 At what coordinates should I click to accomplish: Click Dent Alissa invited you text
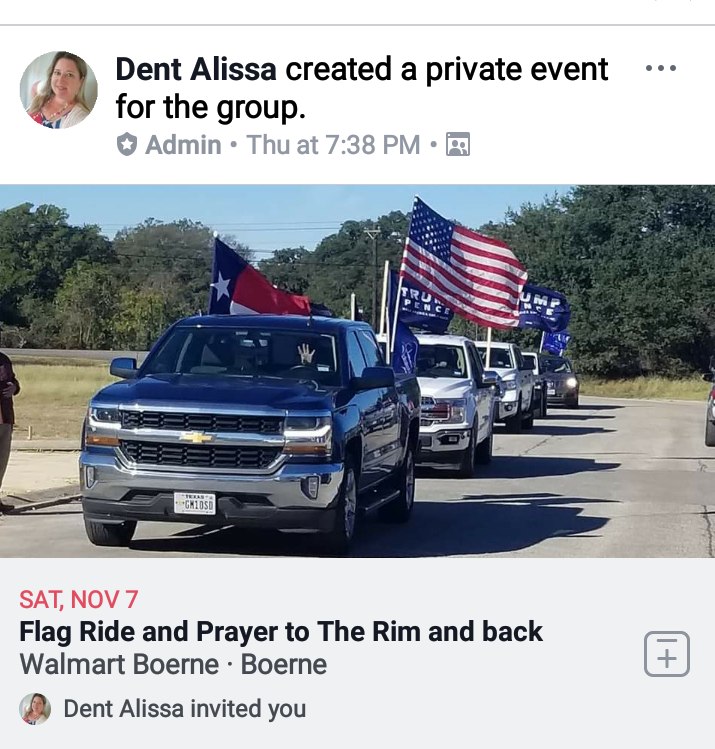[185, 709]
